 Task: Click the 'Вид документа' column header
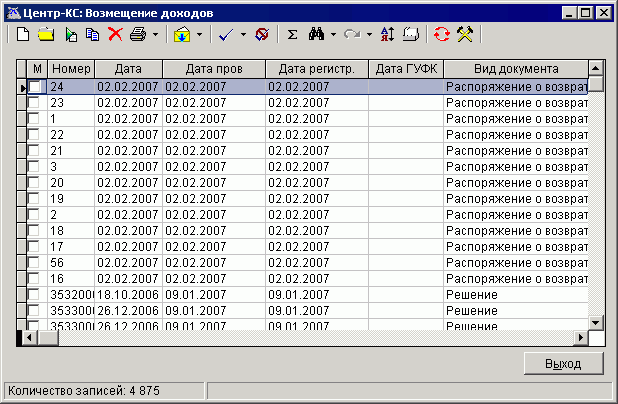click(x=514, y=68)
